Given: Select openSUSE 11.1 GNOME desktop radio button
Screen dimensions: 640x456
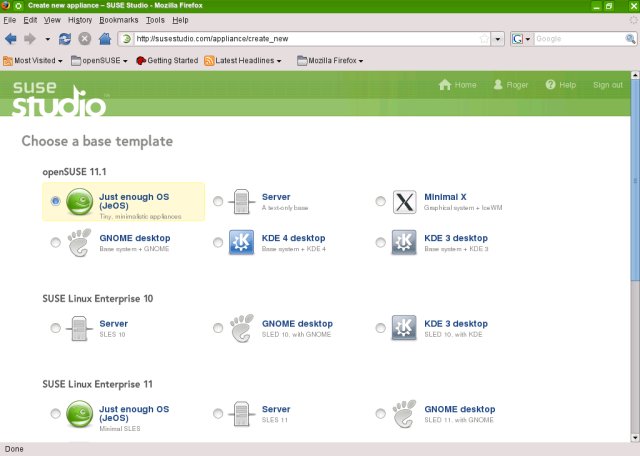Looking at the screenshot, I should coord(56,242).
